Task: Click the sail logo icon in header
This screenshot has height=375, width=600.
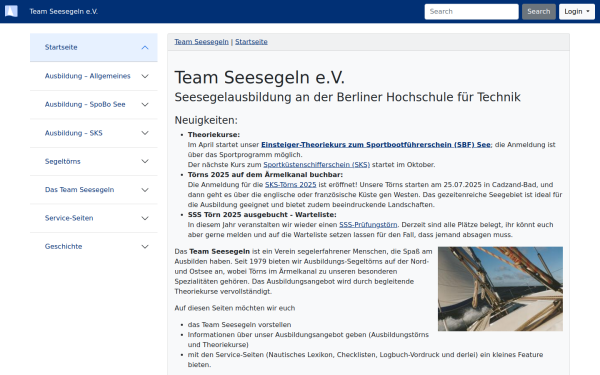Action: (x=11, y=11)
